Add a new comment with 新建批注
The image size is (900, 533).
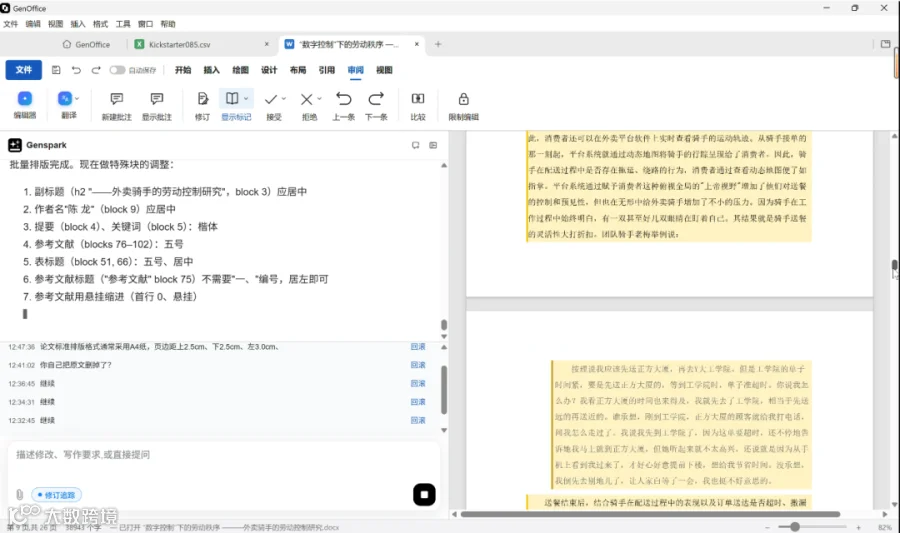pos(117,106)
